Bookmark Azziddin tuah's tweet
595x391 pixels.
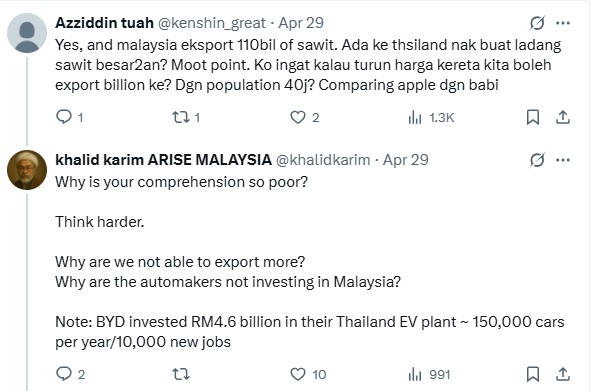(533, 117)
